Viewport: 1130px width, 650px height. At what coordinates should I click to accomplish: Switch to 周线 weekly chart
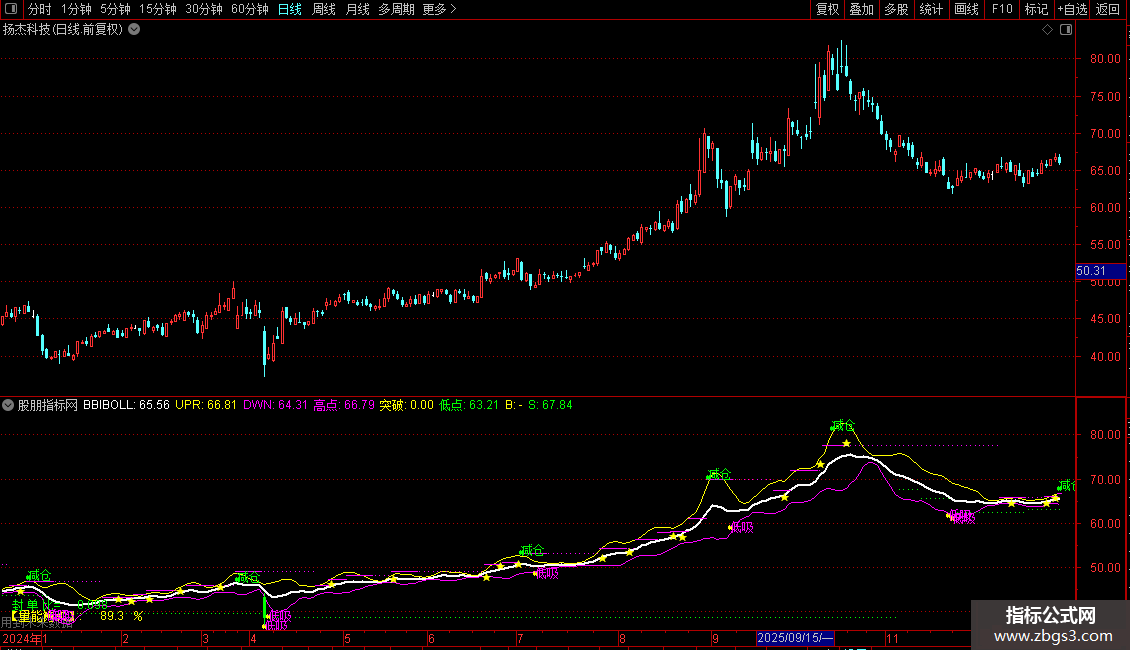(324, 9)
